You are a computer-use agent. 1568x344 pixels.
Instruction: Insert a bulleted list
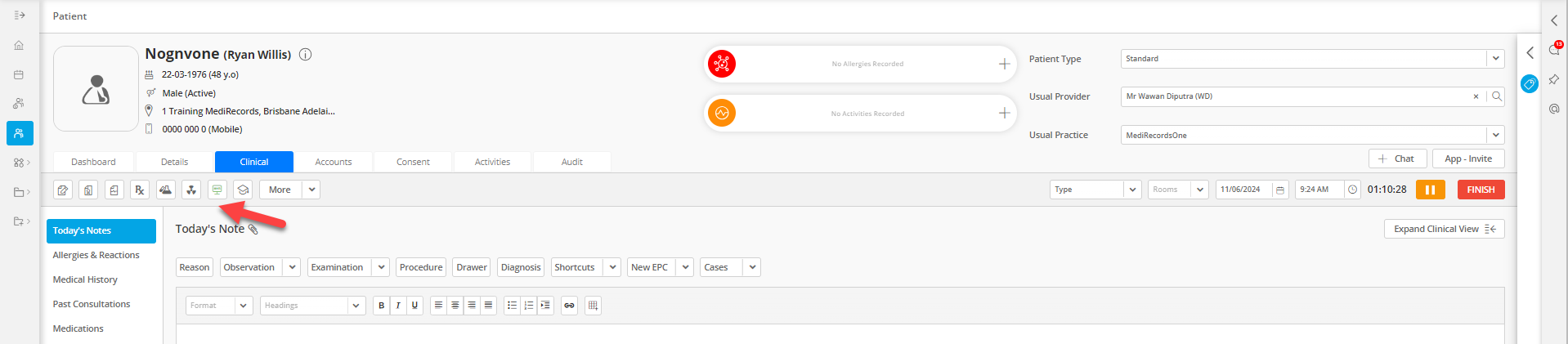(x=512, y=306)
